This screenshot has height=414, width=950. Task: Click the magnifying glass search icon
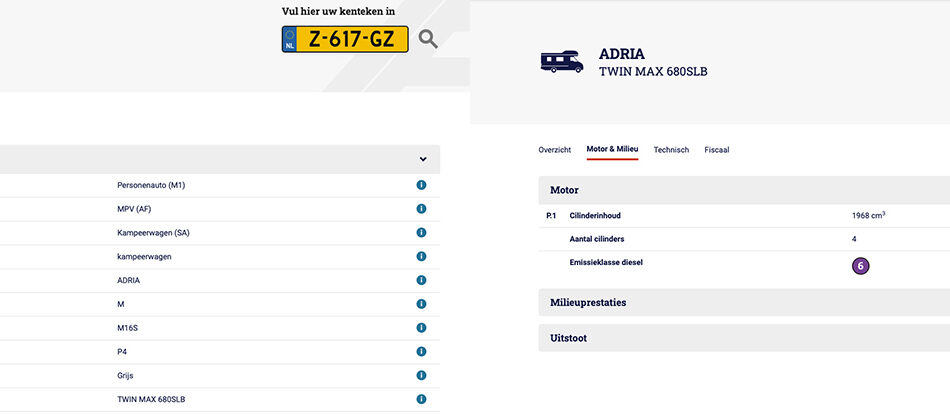click(x=428, y=39)
